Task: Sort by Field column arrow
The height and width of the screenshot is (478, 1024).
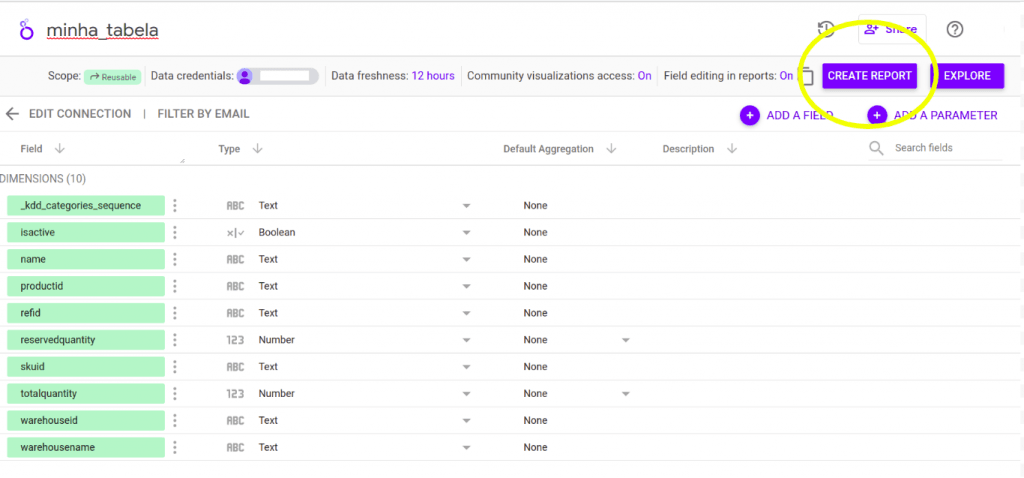Action: coord(60,149)
